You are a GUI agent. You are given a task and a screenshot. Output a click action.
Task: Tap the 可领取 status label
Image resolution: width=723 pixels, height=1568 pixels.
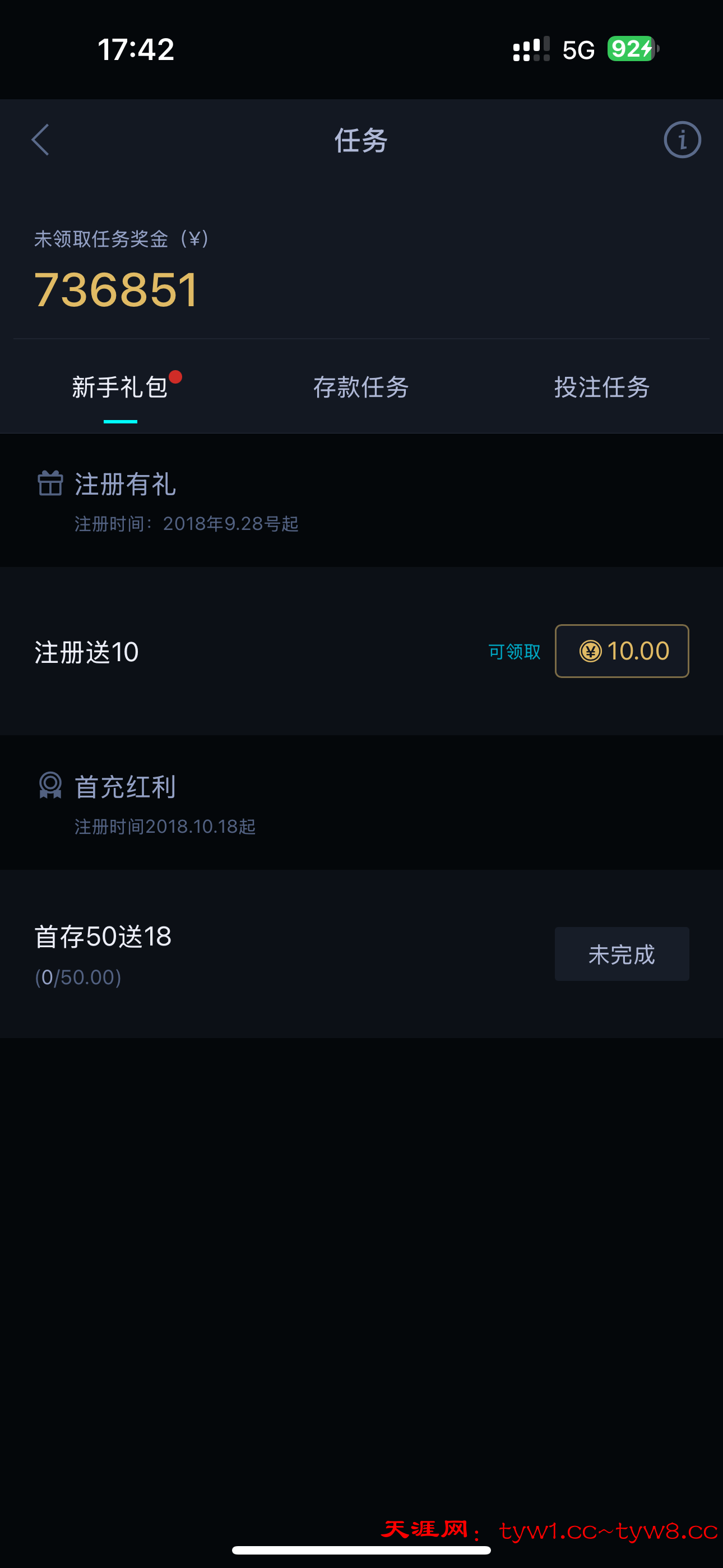click(515, 652)
